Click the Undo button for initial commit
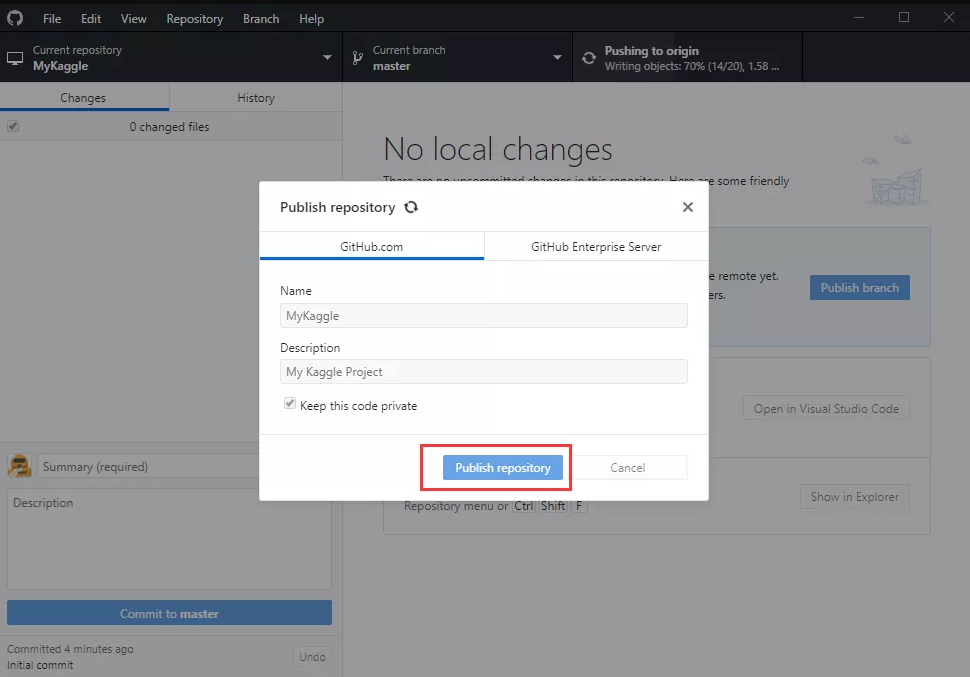The width and height of the screenshot is (970, 677). click(312, 657)
